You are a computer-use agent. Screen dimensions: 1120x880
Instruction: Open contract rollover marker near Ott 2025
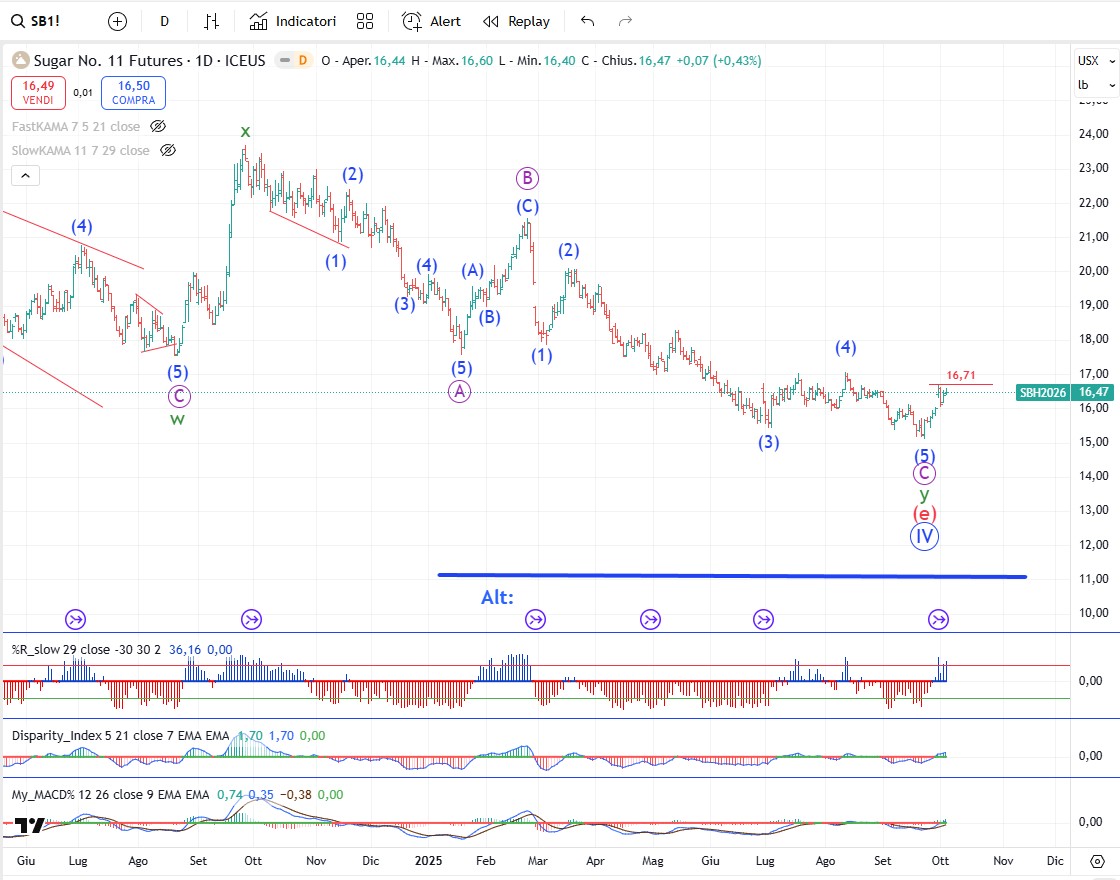point(939,619)
